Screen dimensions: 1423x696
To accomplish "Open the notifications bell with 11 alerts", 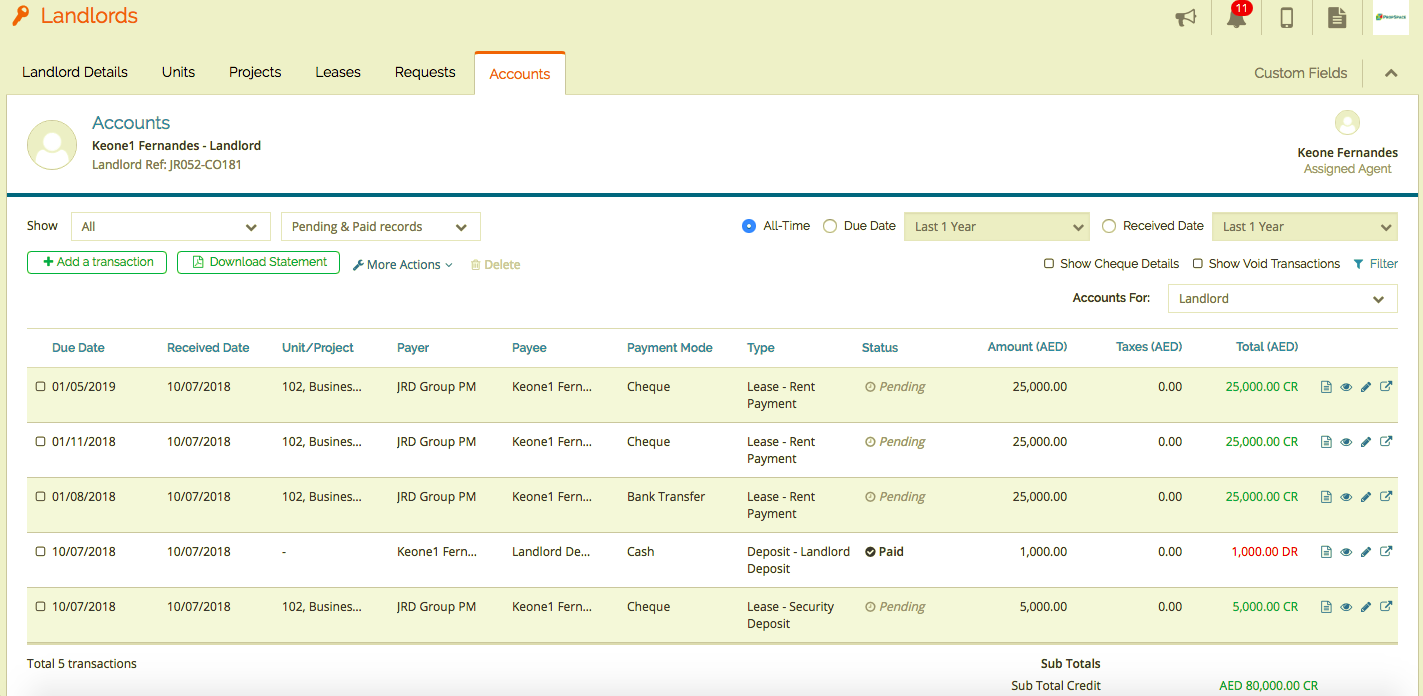I will coord(1236,17).
